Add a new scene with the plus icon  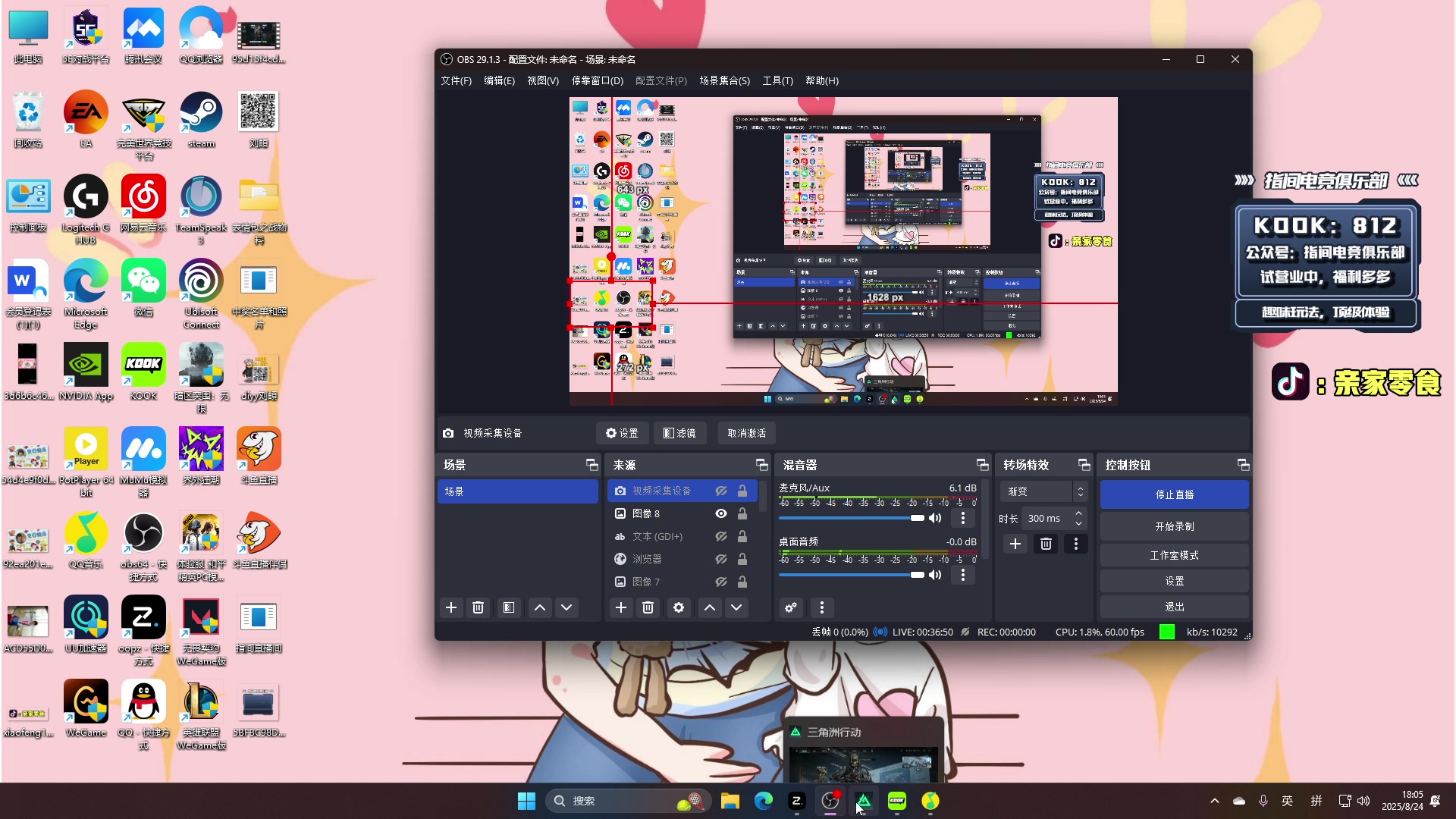click(x=451, y=607)
